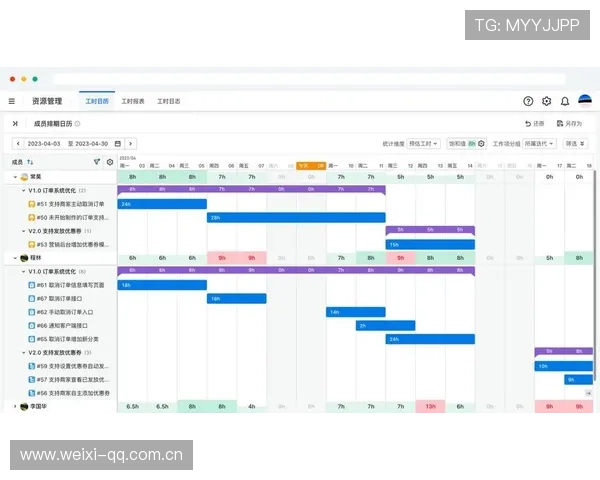Go to the next date range
The image size is (600, 480).
(x=130, y=144)
